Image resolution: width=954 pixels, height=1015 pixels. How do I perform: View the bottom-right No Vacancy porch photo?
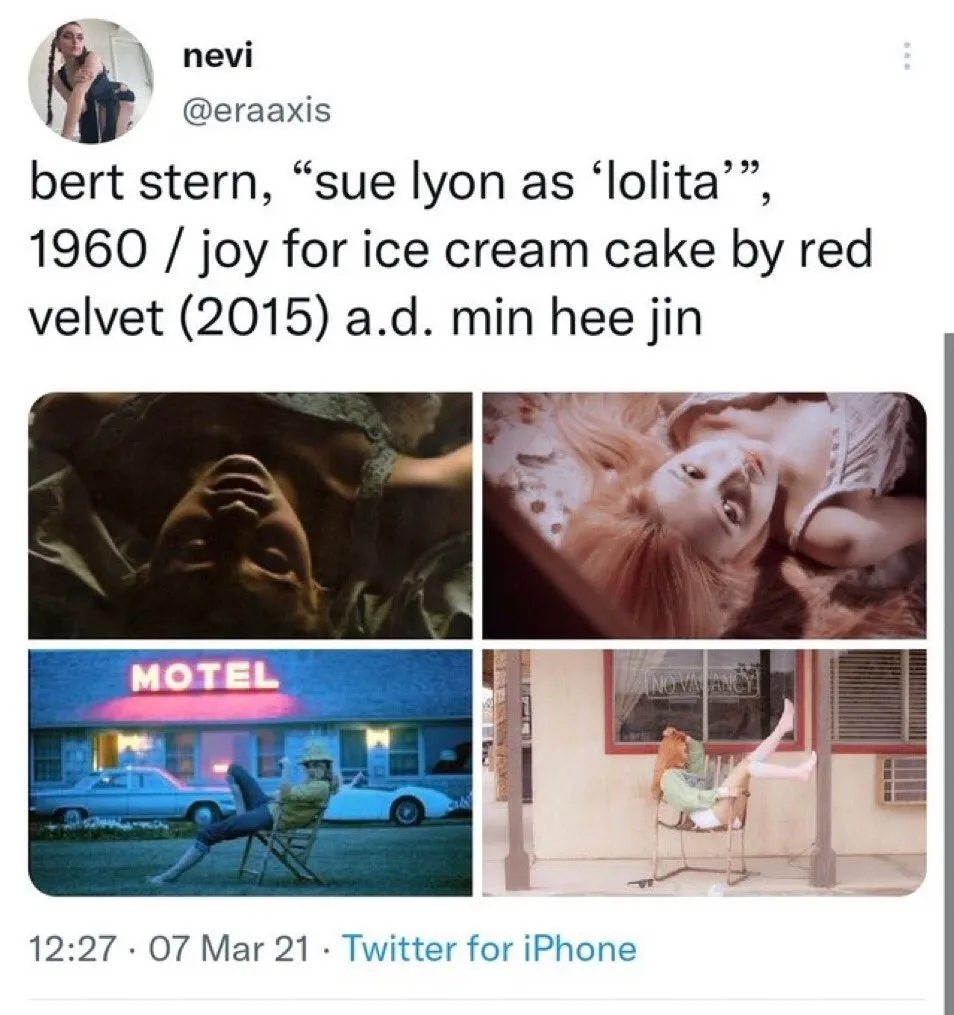click(x=704, y=772)
